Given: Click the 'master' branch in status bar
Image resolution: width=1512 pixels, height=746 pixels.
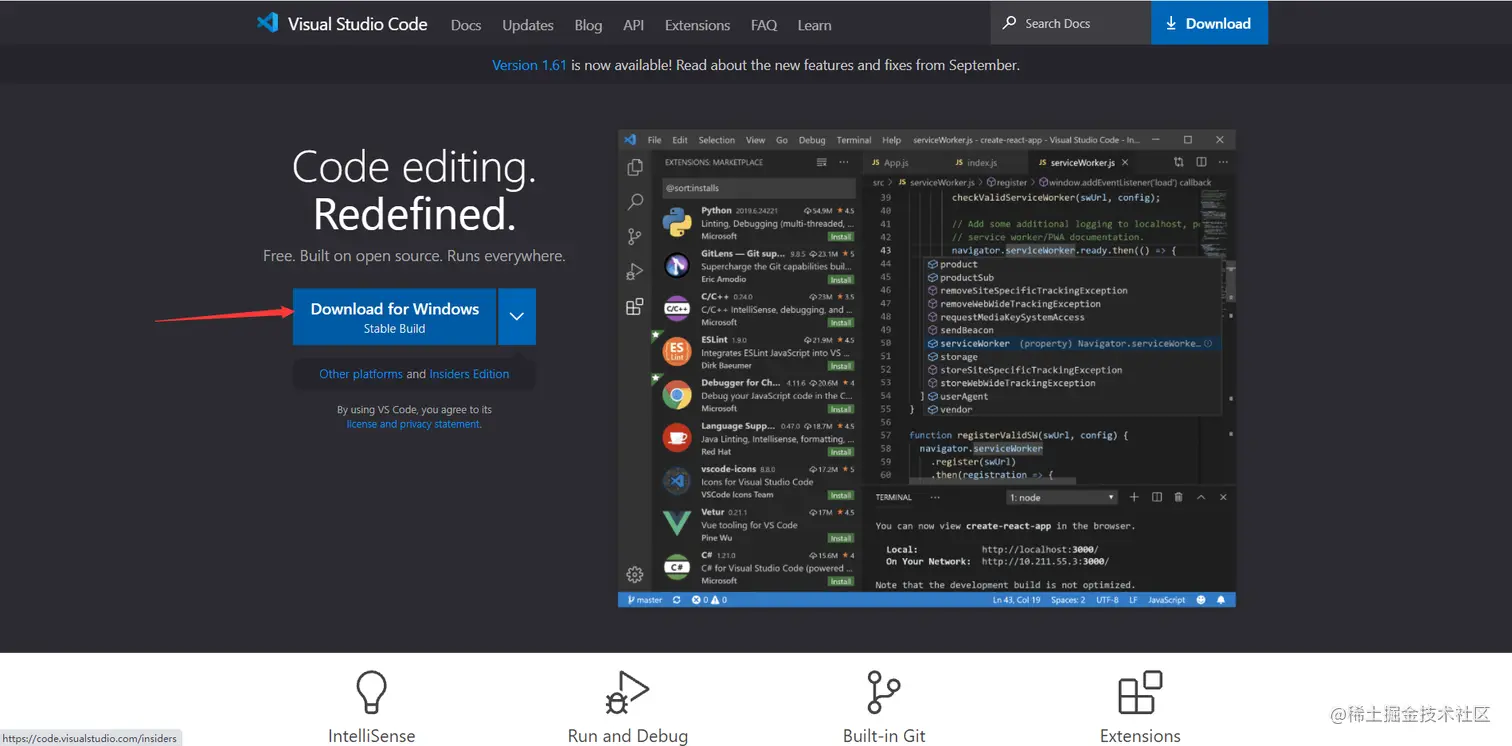Looking at the screenshot, I should click(645, 600).
